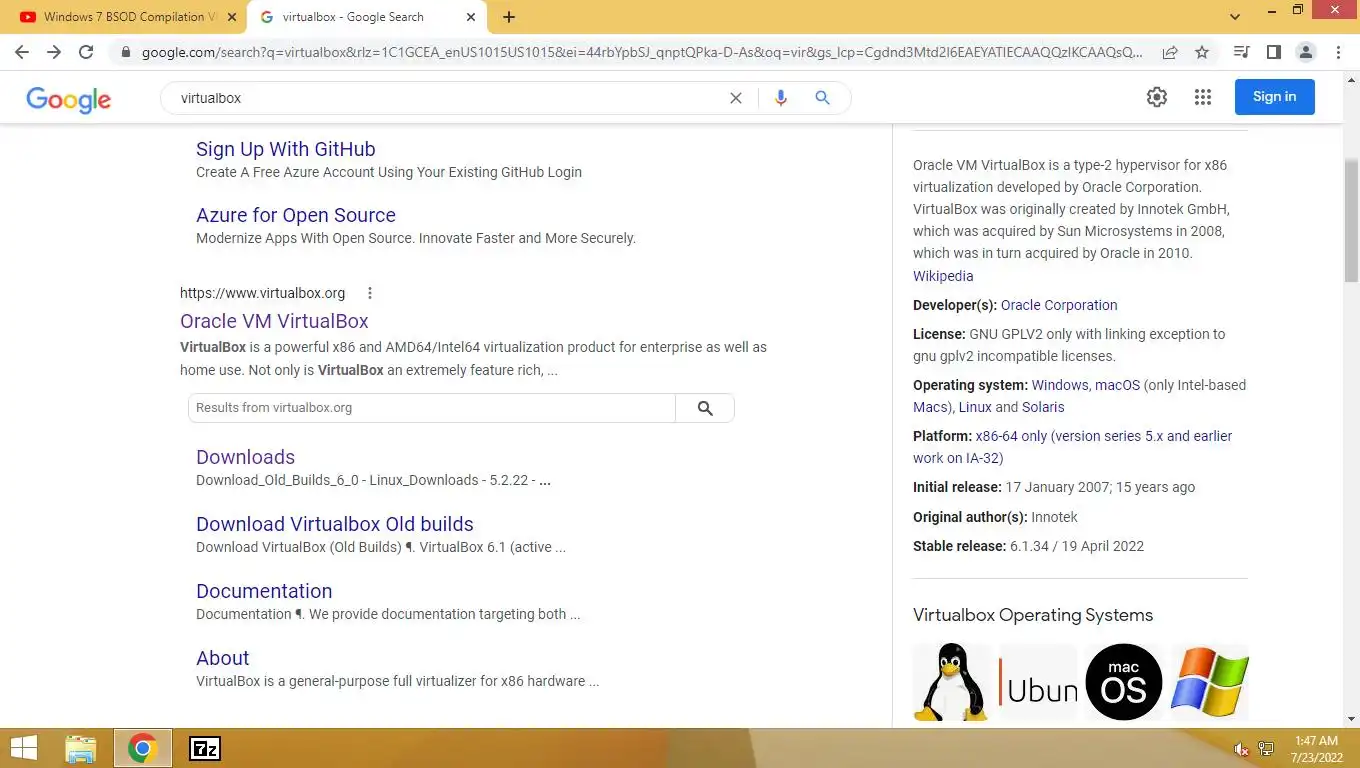Viewport: 1360px width, 768px height.
Task: Open the Sign Up With GitHub link
Action: point(286,149)
